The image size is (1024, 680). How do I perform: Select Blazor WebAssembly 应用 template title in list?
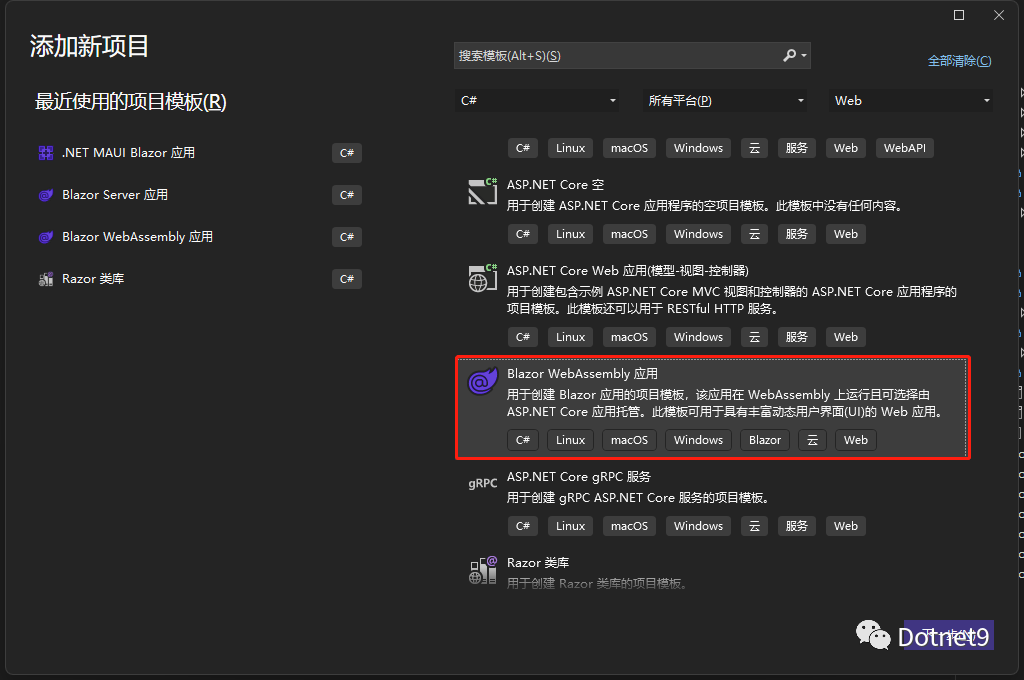click(583, 374)
